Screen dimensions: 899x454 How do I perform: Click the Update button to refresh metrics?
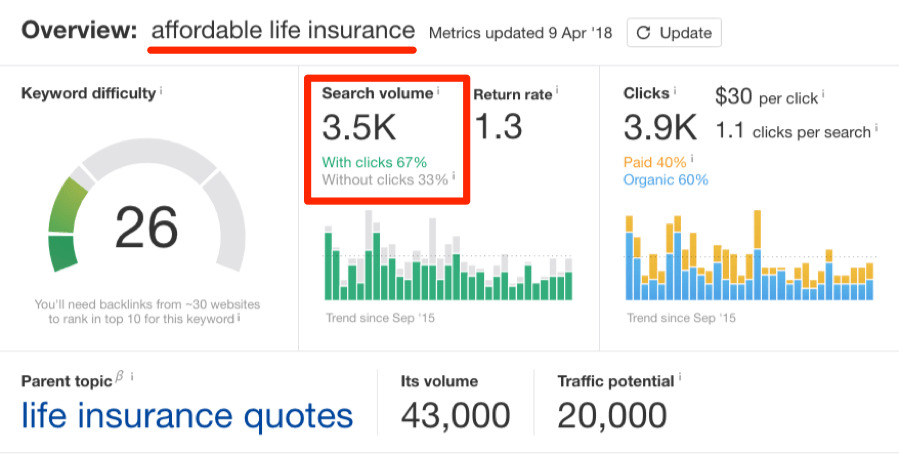click(673, 33)
